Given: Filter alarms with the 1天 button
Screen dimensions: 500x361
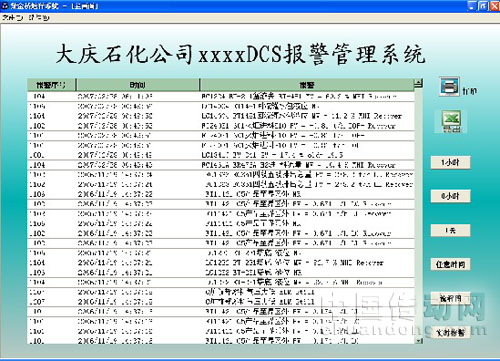Looking at the screenshot, I should point(450,230).
